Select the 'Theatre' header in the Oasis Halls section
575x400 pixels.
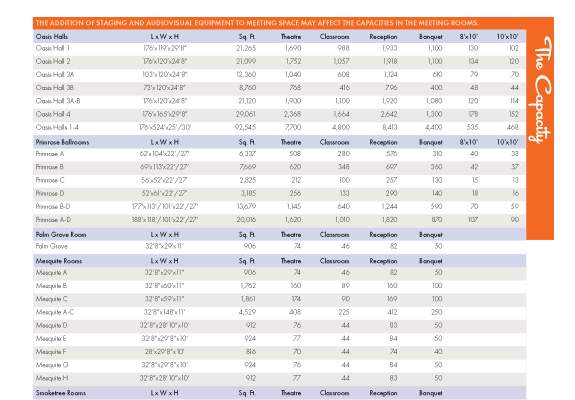(291, 37)
